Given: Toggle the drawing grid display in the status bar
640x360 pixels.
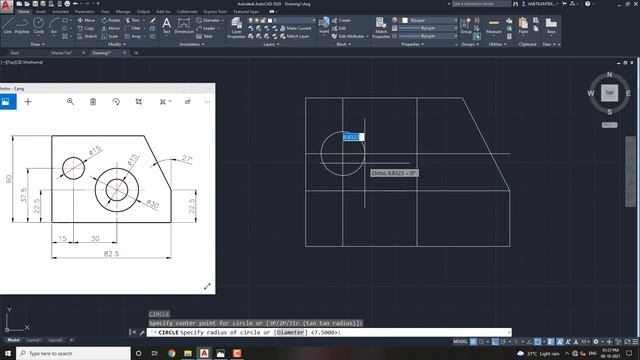Looking at the screenshot, I should (473, 342).
